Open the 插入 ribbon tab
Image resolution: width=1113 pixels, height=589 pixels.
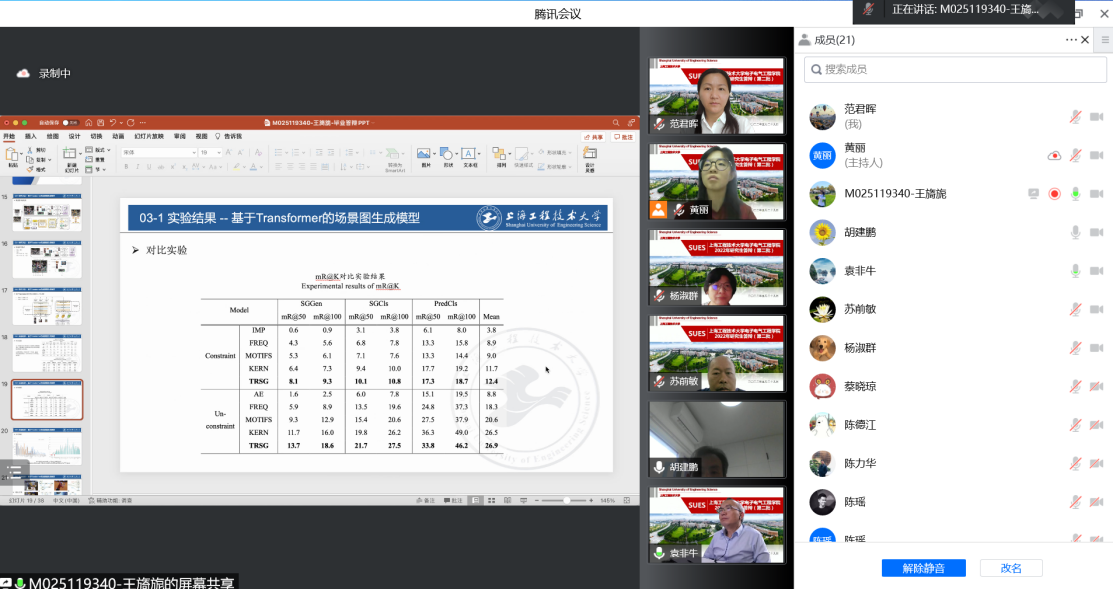click(31, 136)
